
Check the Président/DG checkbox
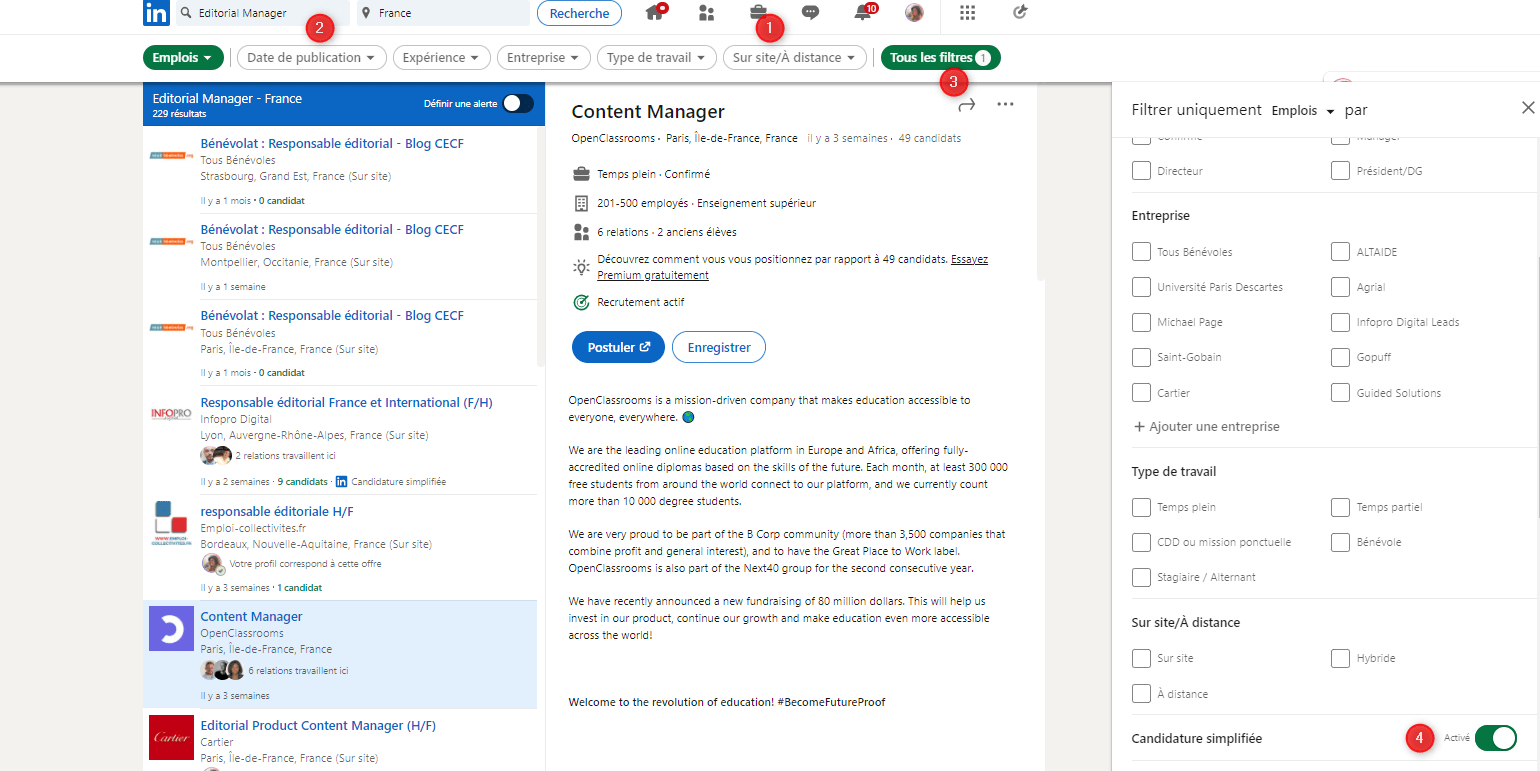tap(1340, 171)
